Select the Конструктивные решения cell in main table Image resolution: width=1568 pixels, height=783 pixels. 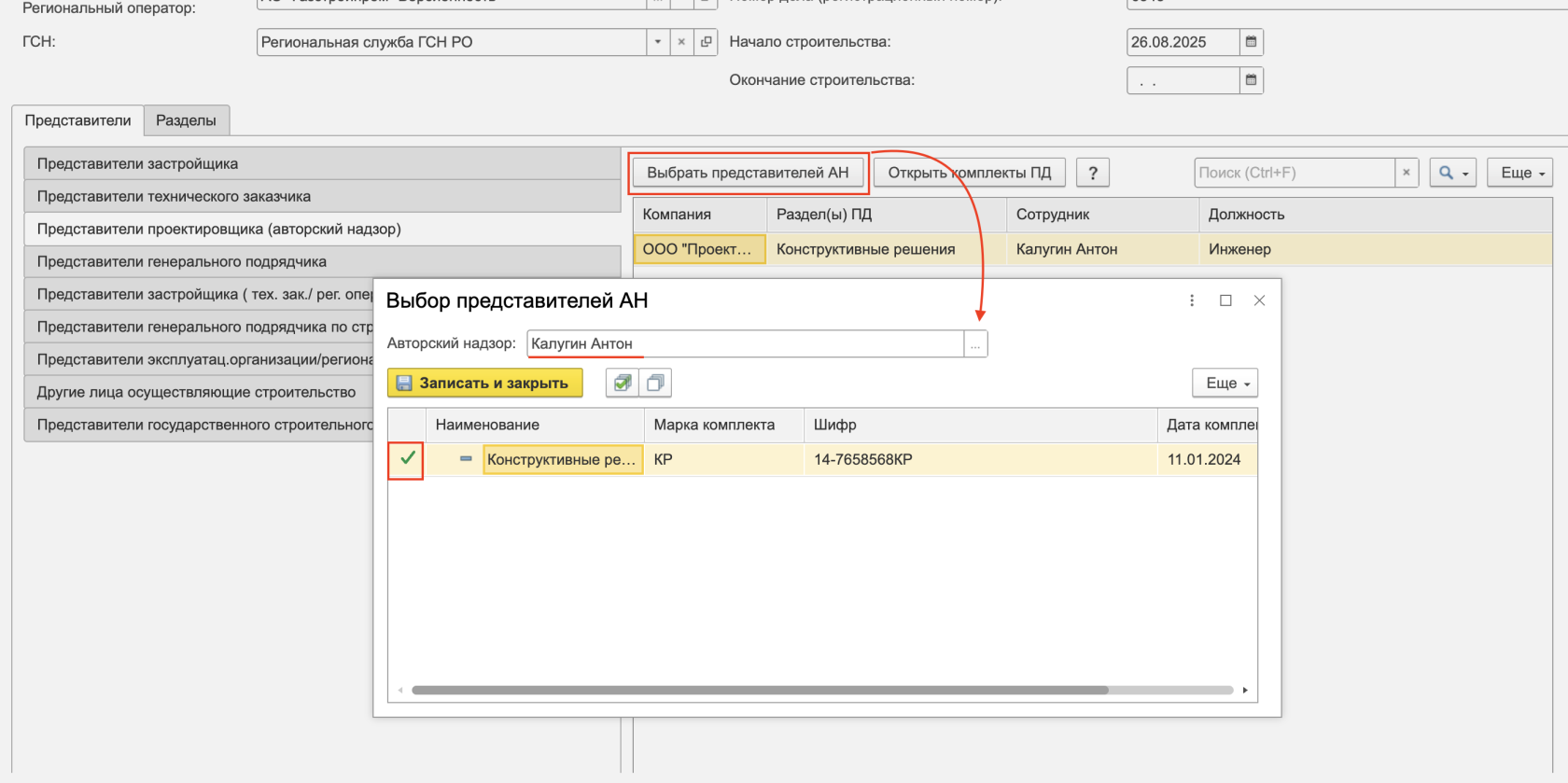886,249
